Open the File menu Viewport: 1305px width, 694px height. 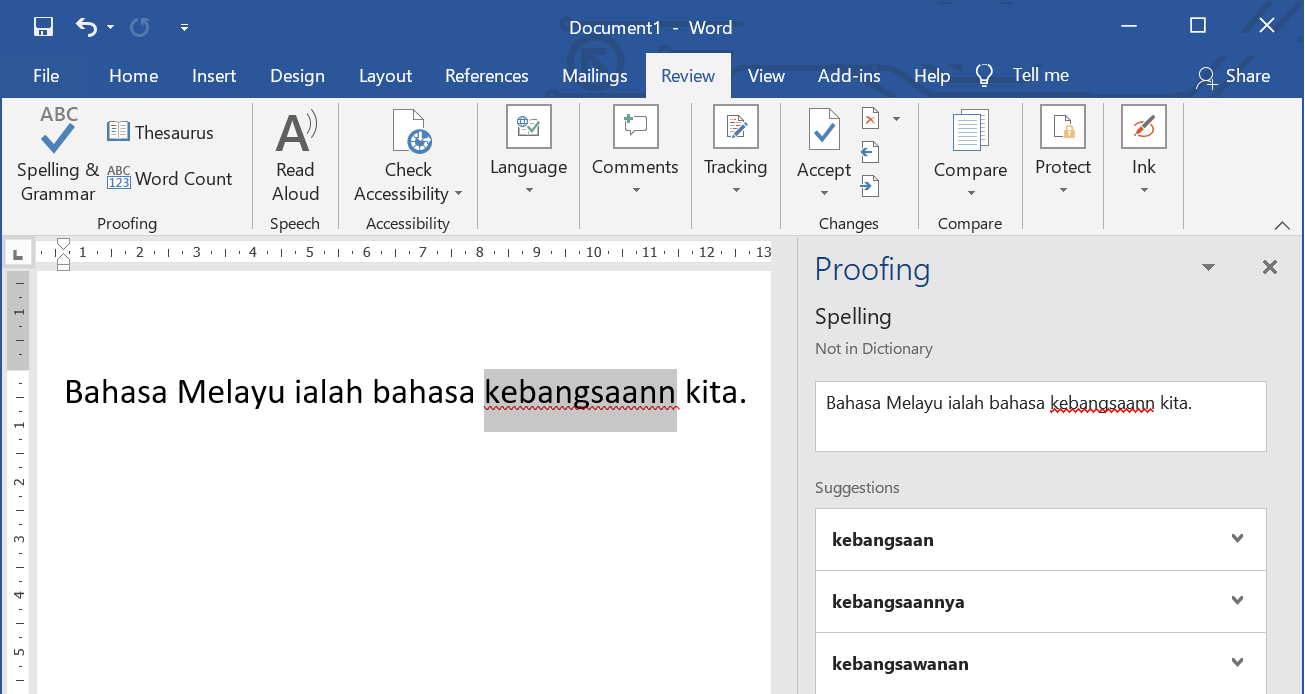coord(46,76)
